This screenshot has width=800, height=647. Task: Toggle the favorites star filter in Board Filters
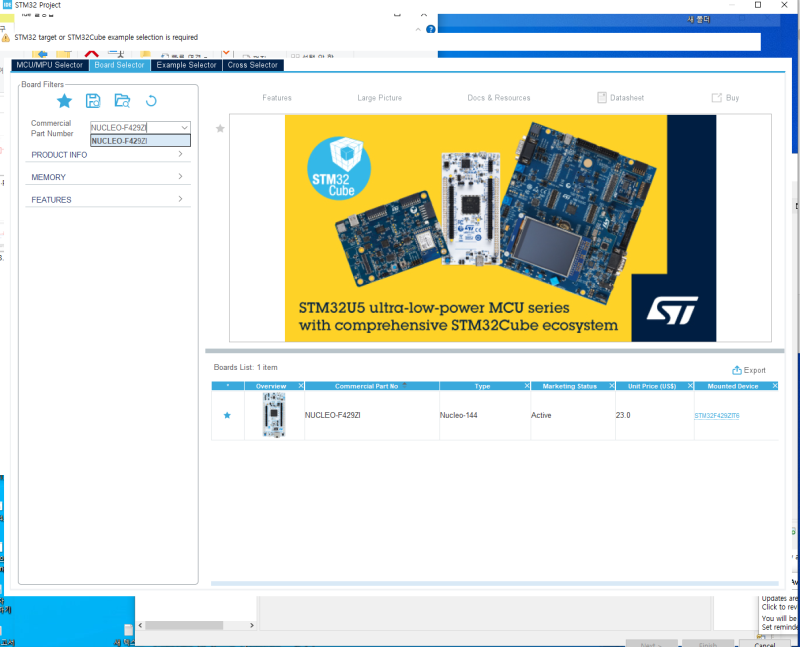(x=64, y=101)
